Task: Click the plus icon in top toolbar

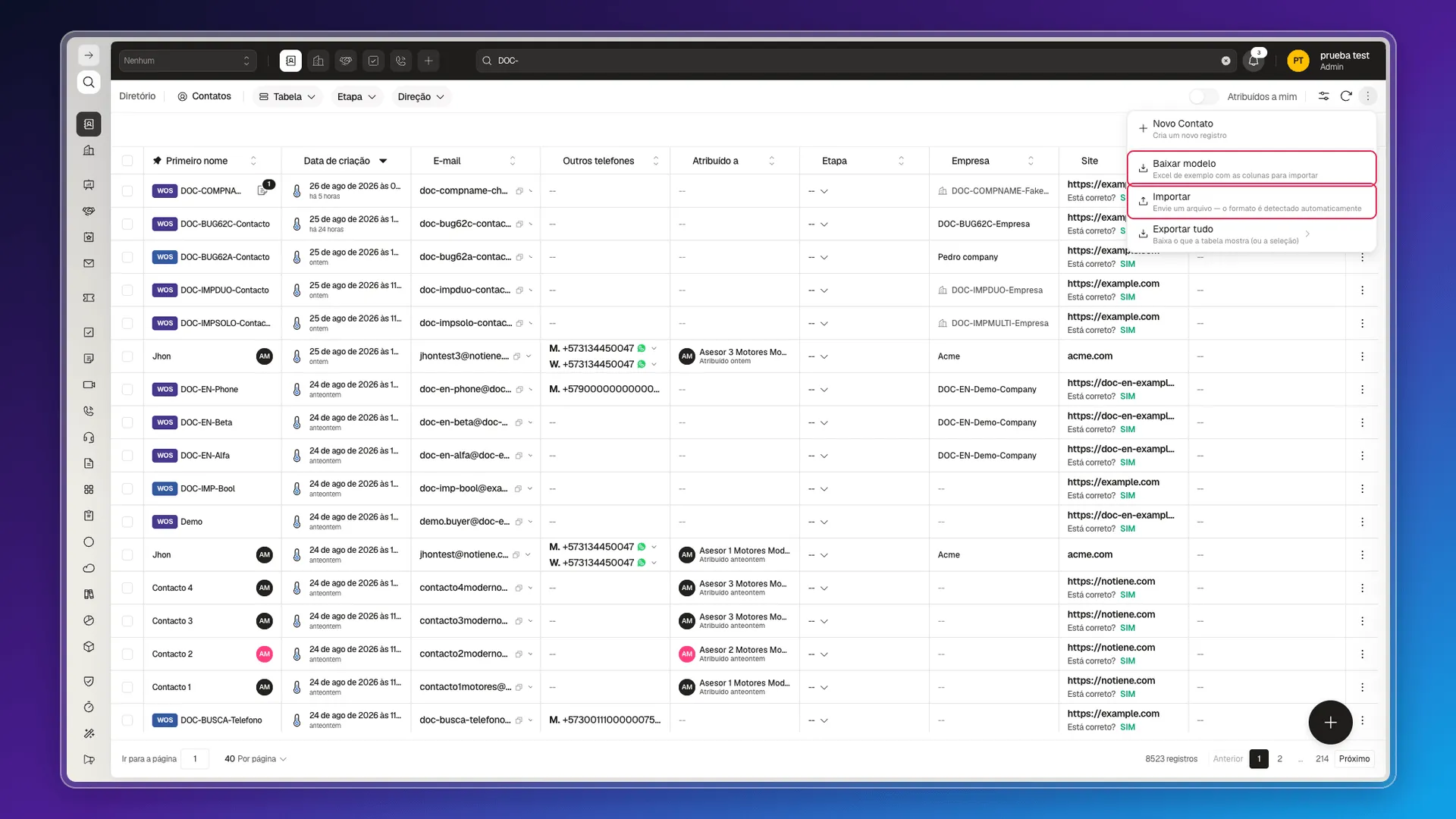Action: click(x=428, y=61)
